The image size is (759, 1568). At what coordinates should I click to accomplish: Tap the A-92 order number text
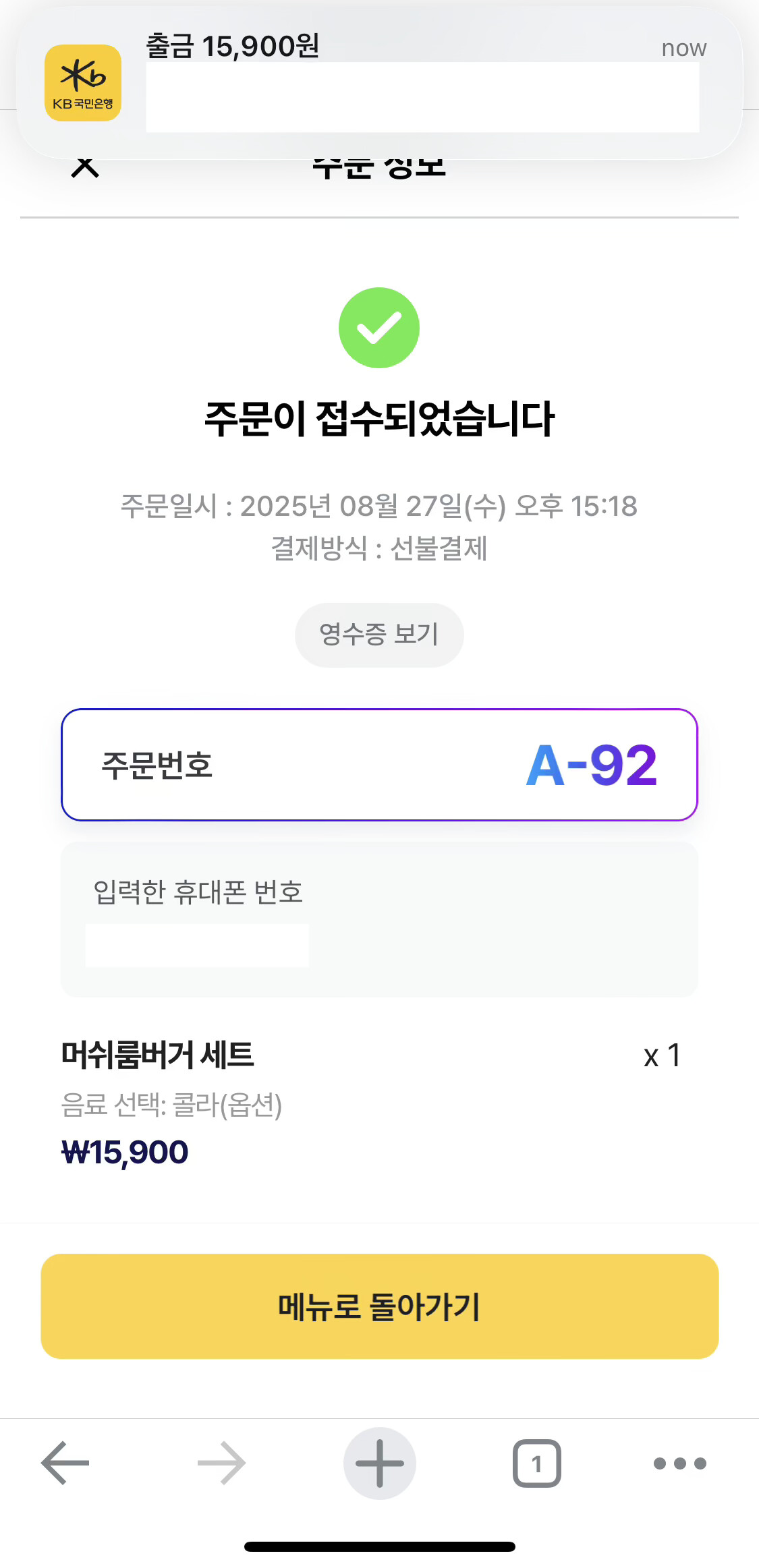coord(591,765)
